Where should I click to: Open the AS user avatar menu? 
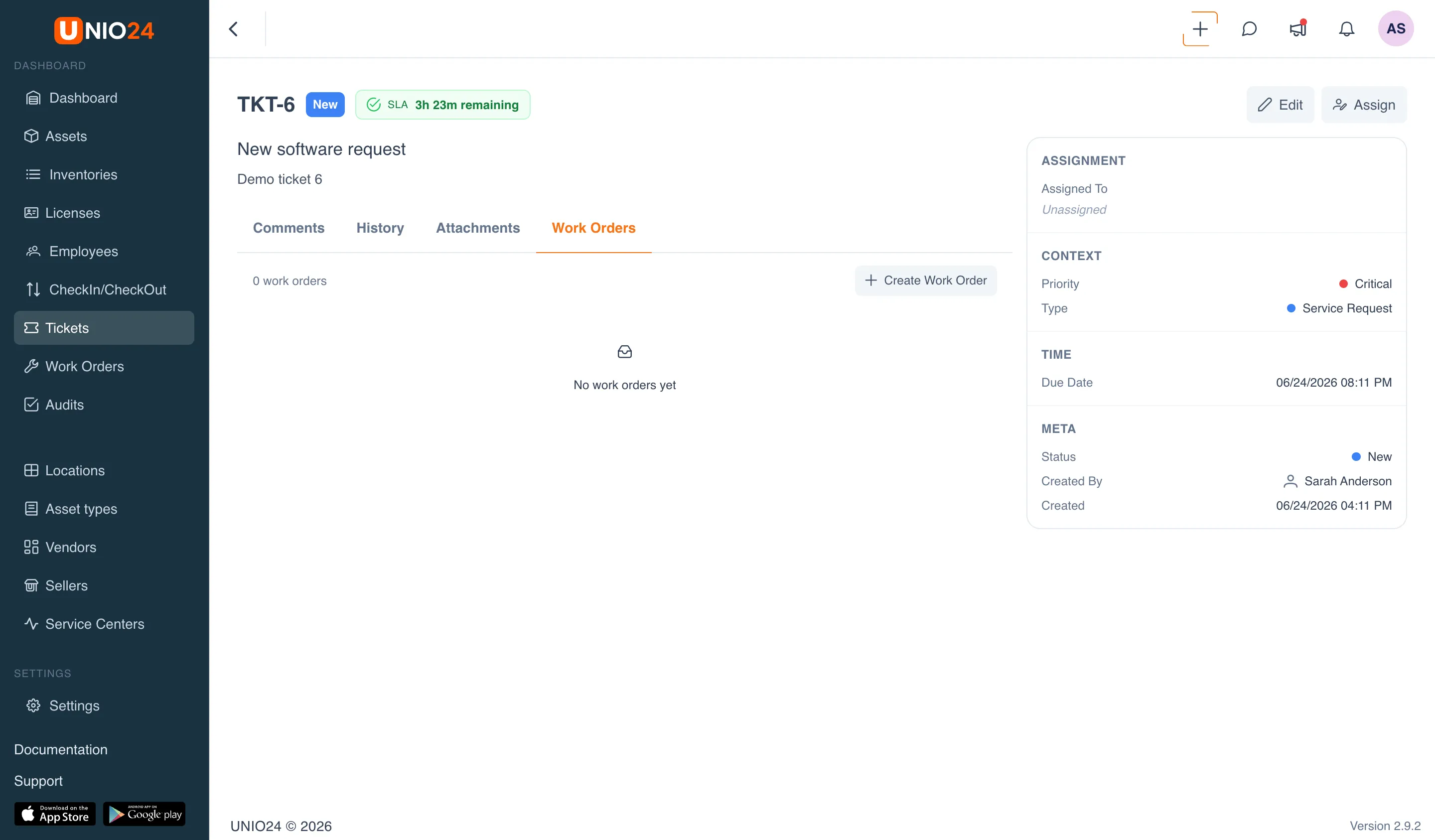(1395, 29)
